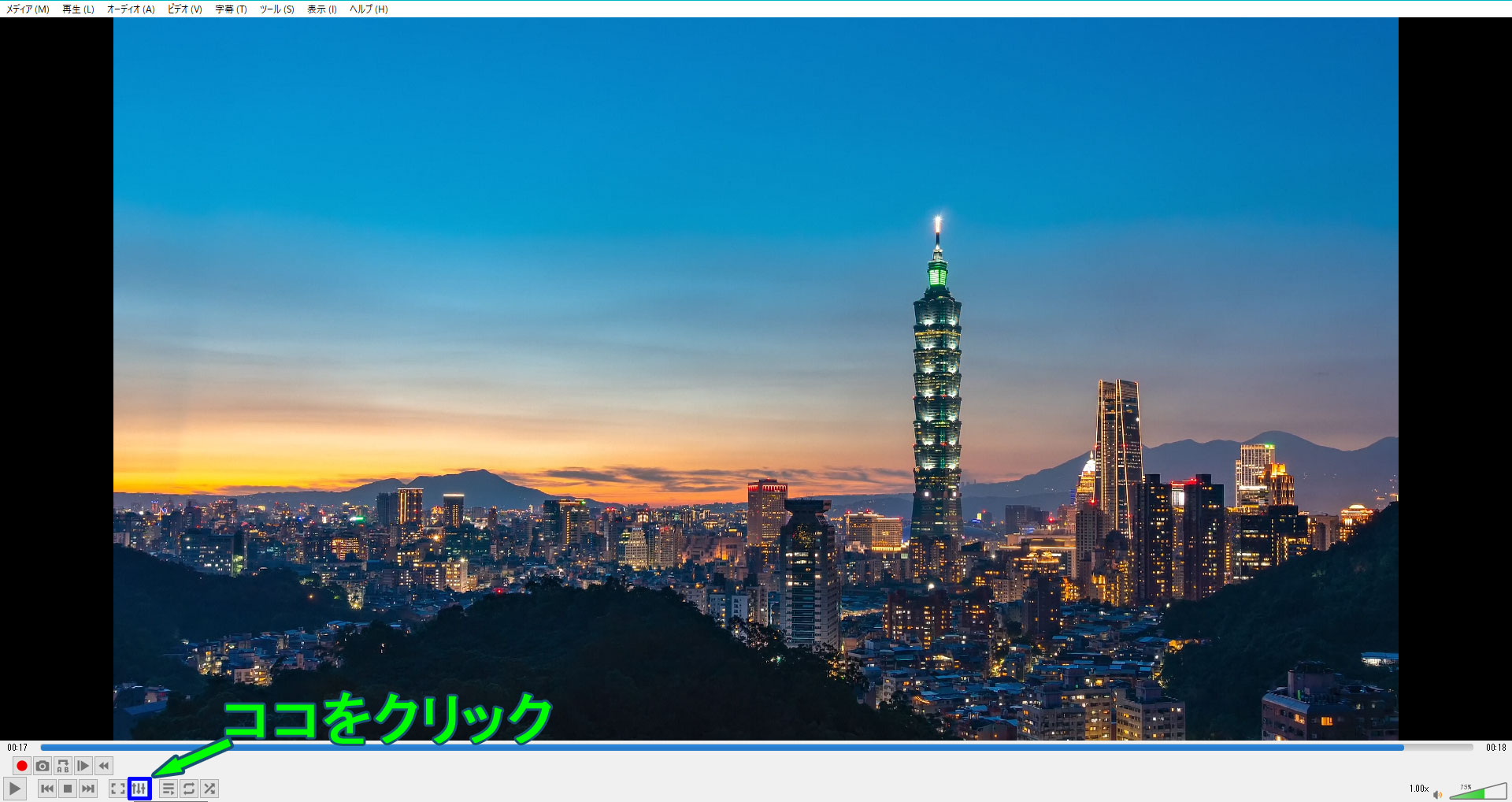Viewport: 1512px width, 802px height.
Task: Skip to next media item
Action: click(x=88, y=789)
